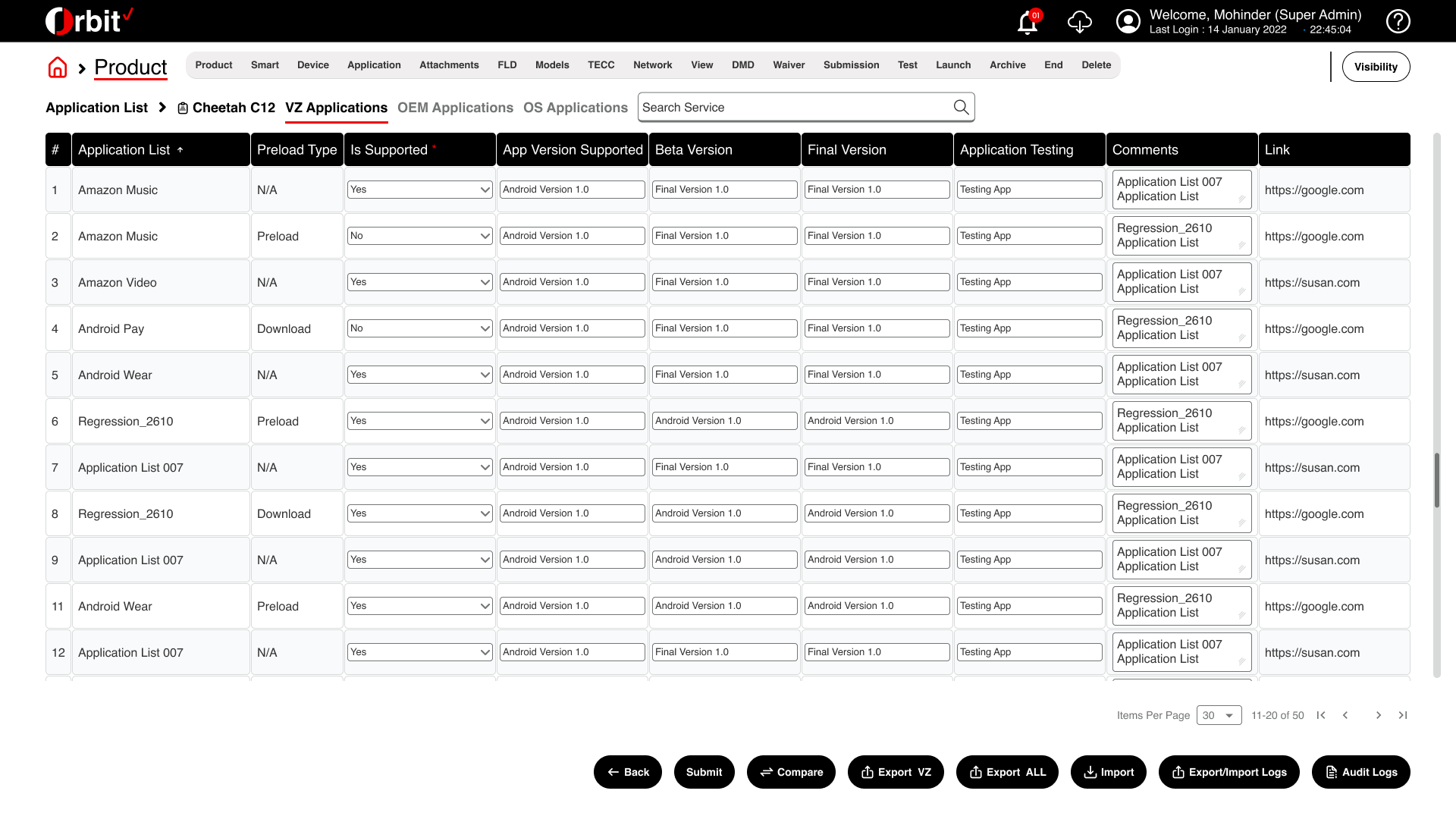
Task: Click the help question mark icon
Action: pyautogui.click(x=1398, y=21)
